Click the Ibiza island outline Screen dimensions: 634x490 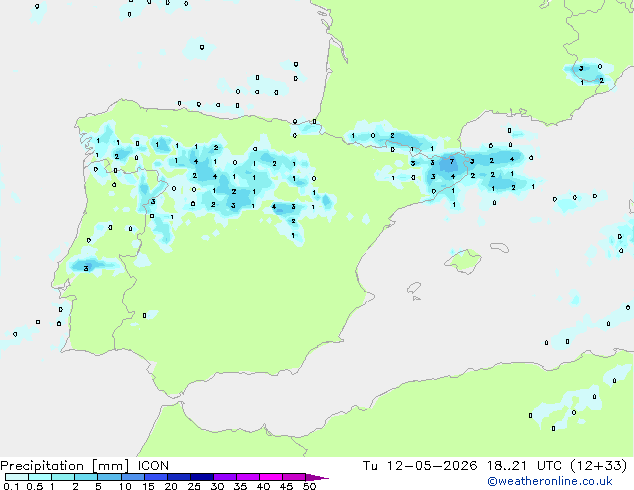click(414, 288)
